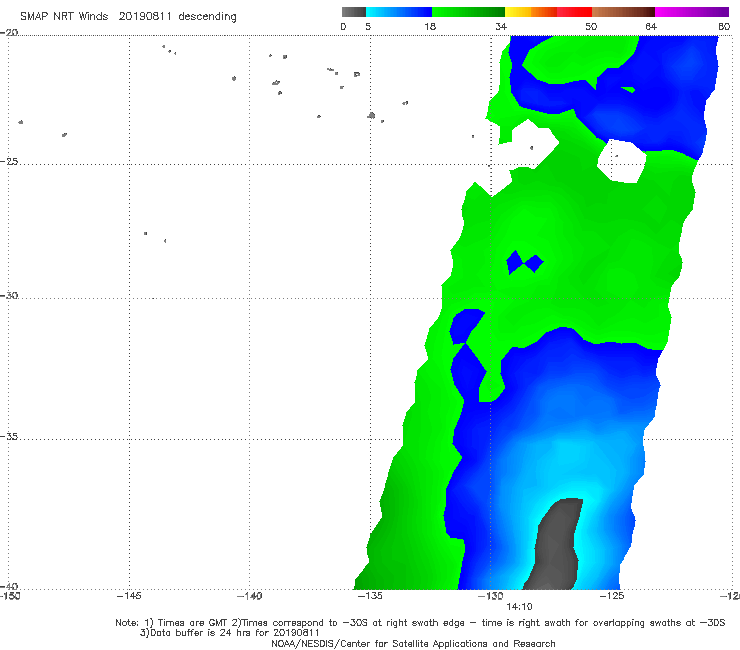Click the '-140' longitude axis label

(x=249, y=596)
